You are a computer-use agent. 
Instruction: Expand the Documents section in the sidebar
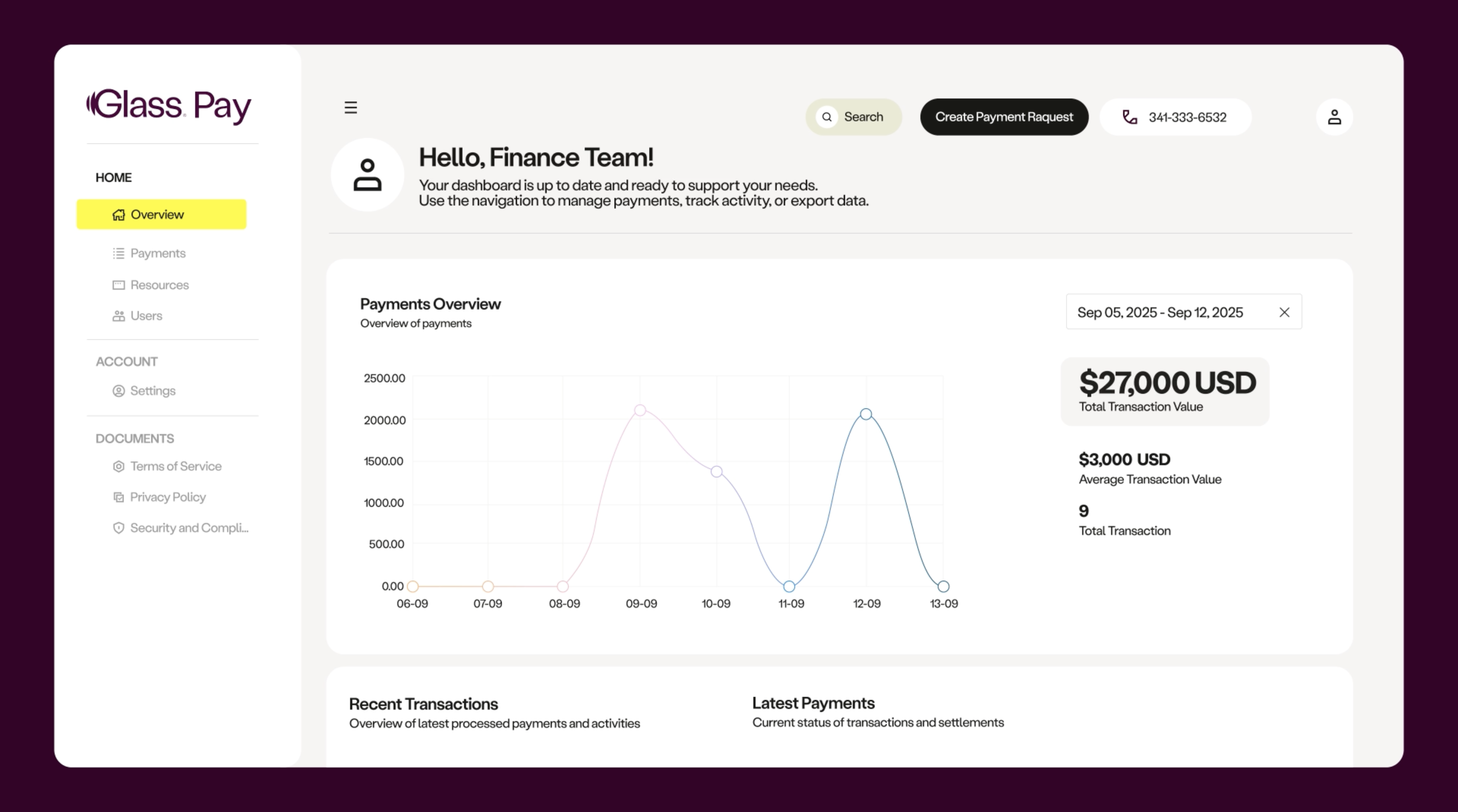[x=135, y=438]
